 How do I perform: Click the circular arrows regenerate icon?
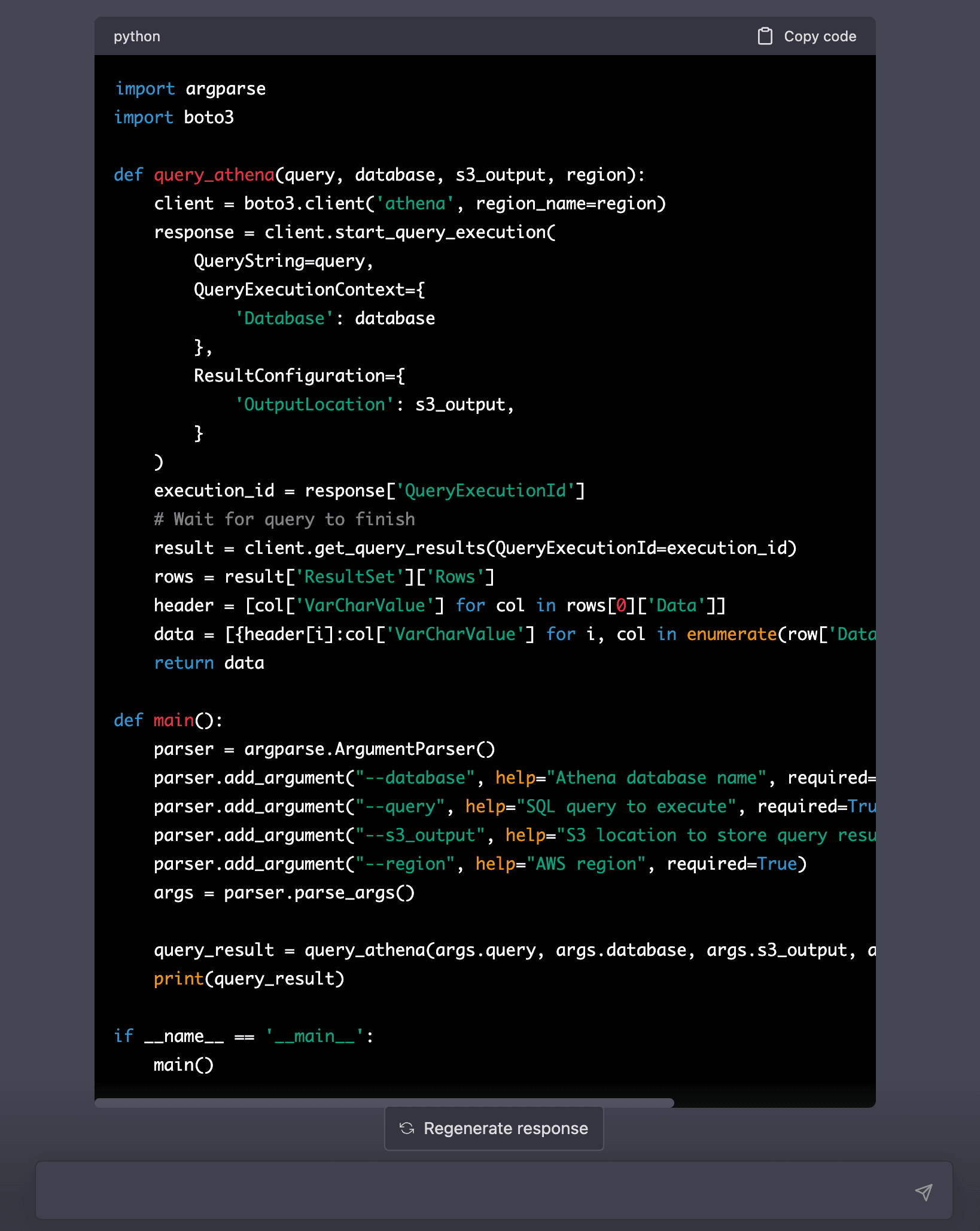pos(407,1128)
